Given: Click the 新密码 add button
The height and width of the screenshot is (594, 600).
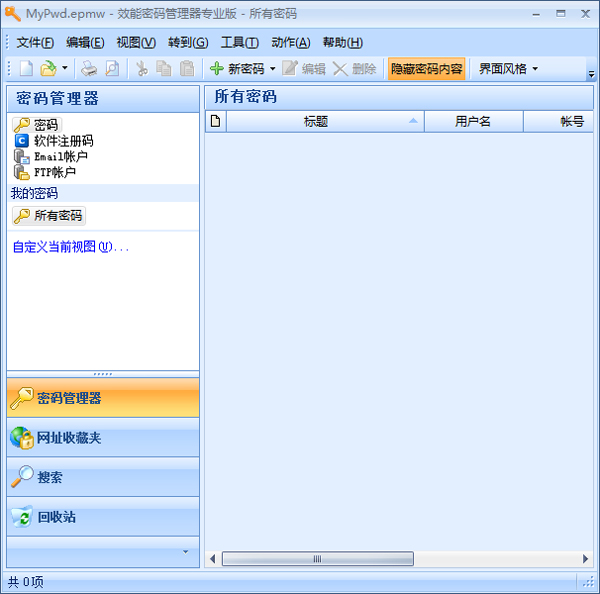Looking at the screenshot, I should coord(237,69).
